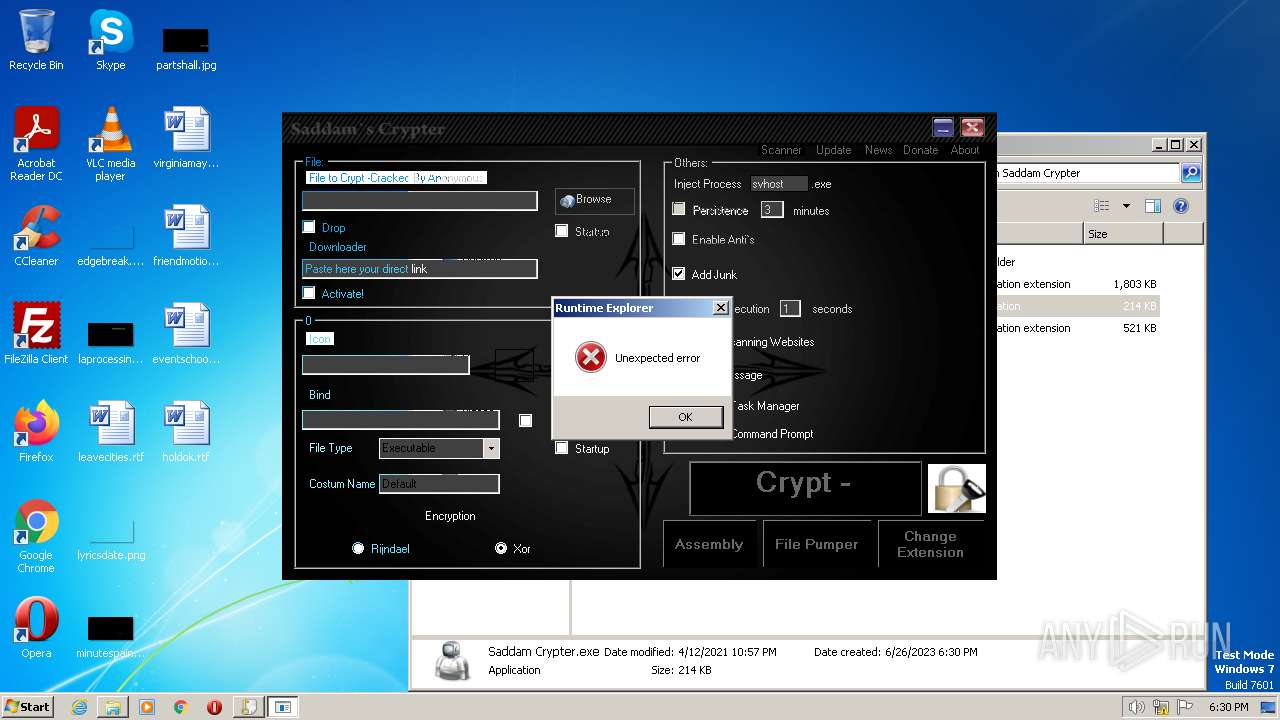Click the Change Extension button
The image size is (1280, 720).
point(931,544)
